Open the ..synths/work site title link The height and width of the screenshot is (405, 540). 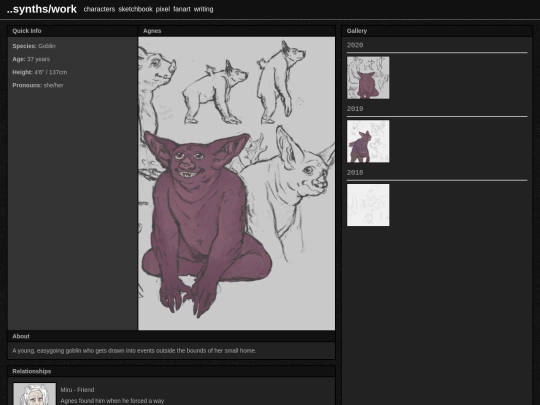click(x=42, y=9)
